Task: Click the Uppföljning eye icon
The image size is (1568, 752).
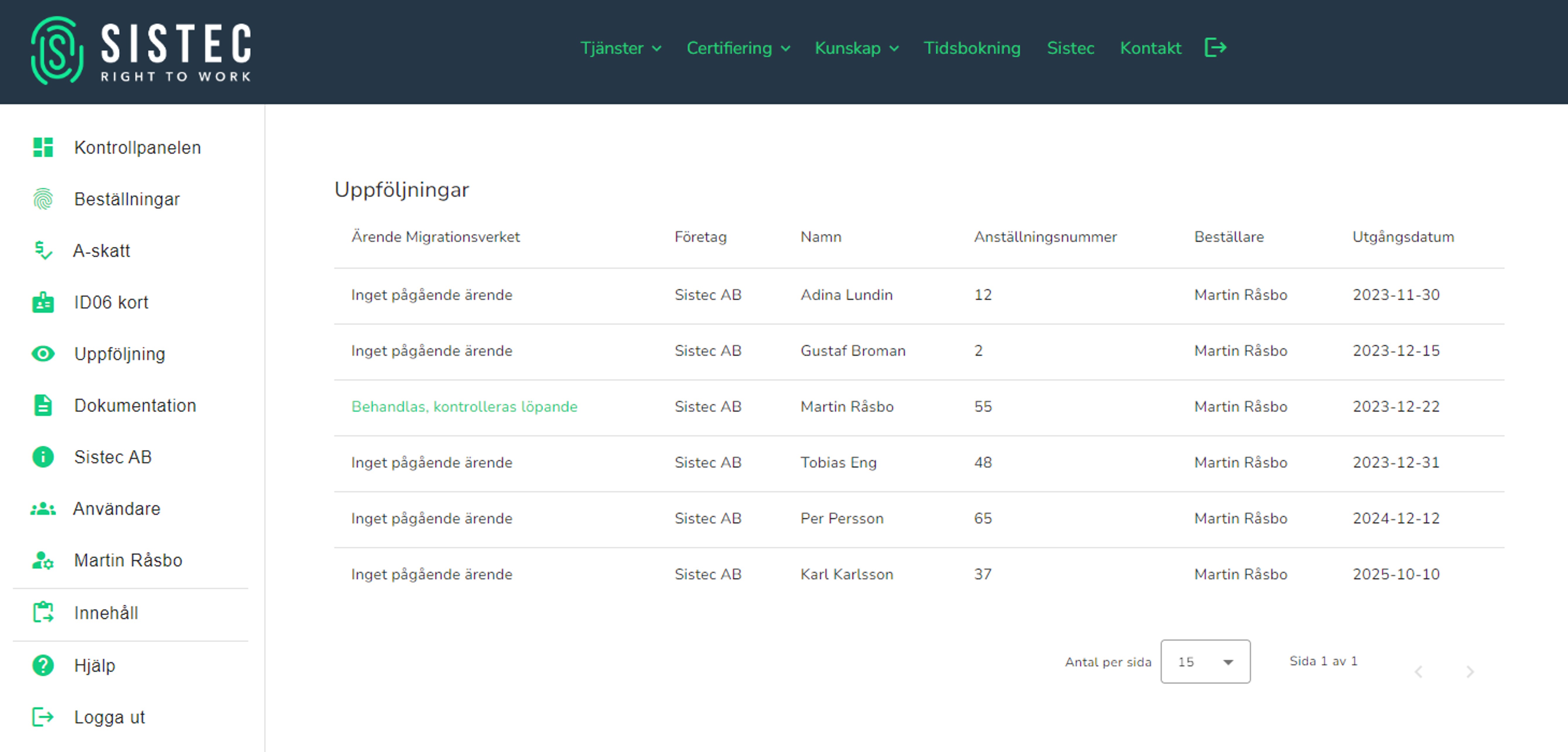Action: pyautogui.click(x=43, y=354)
